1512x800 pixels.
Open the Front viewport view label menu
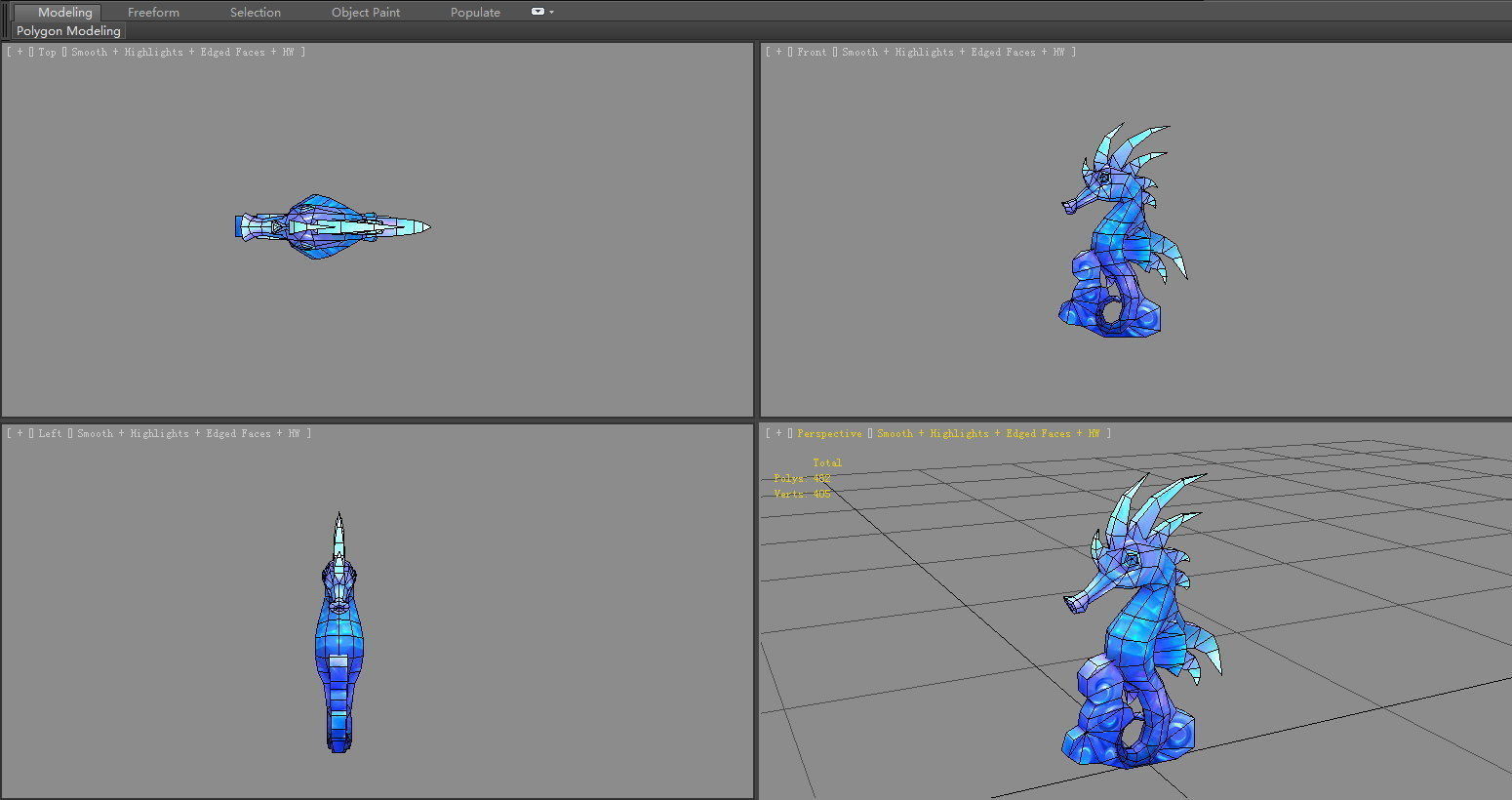pos(812,53)
